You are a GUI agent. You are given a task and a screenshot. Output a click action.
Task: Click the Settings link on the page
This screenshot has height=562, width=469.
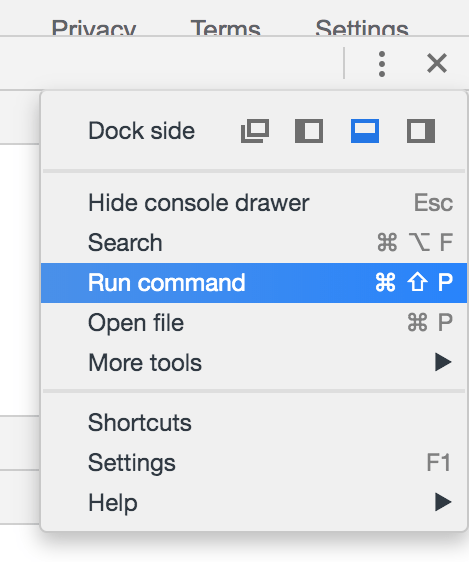coord(362,27)
